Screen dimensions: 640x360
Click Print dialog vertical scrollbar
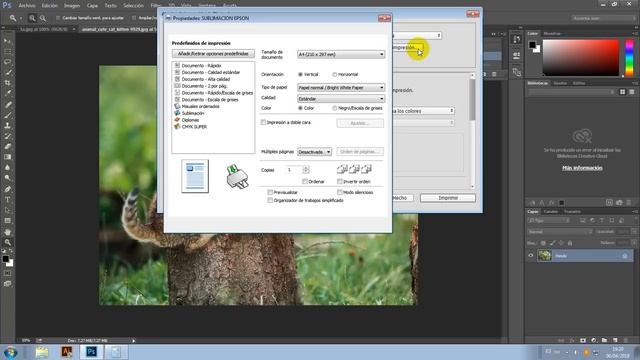point(472,131)
